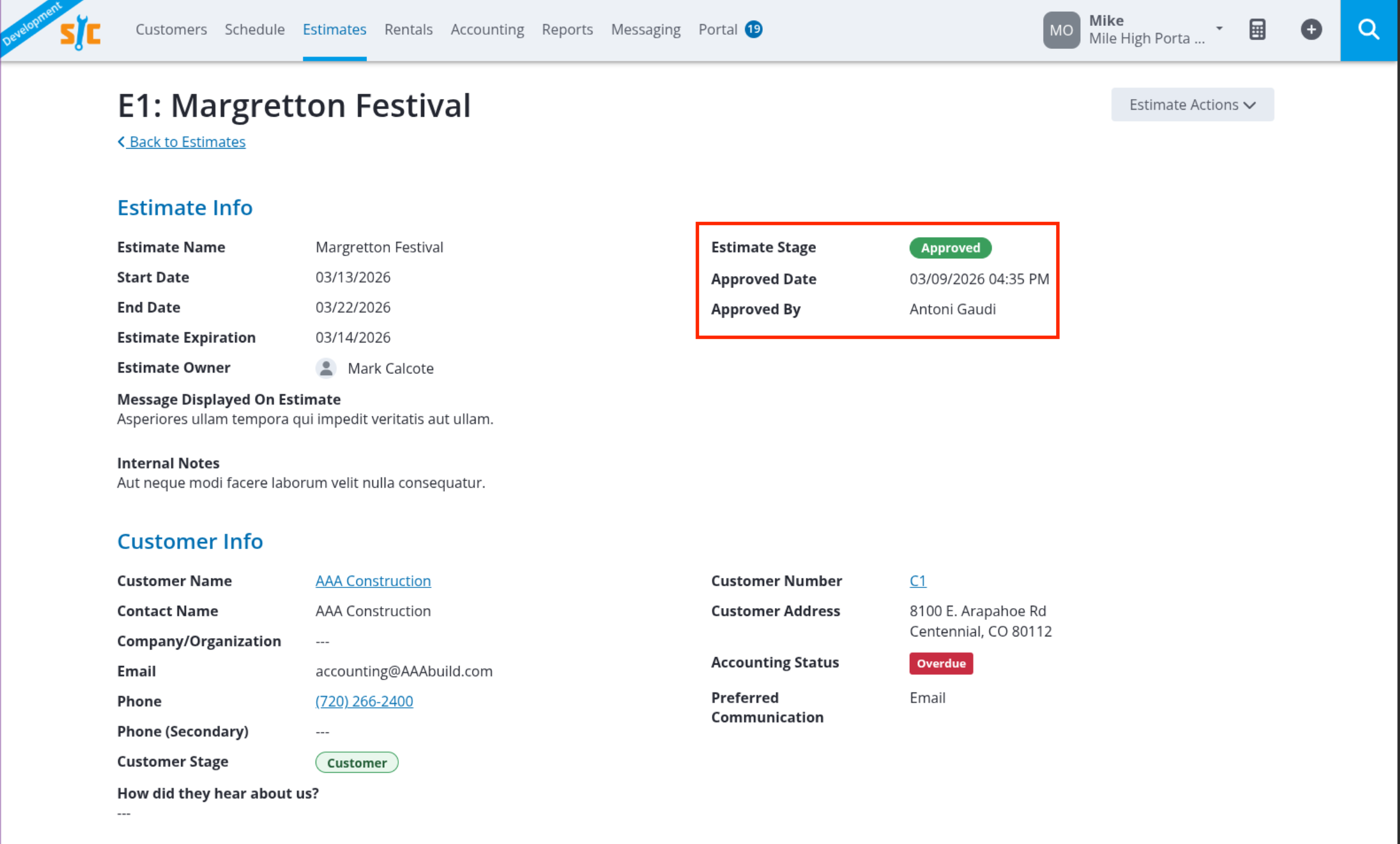Expand the Mike account dropdown arrow
This screenshot has height=844, width=1400.
[1219, 28]
